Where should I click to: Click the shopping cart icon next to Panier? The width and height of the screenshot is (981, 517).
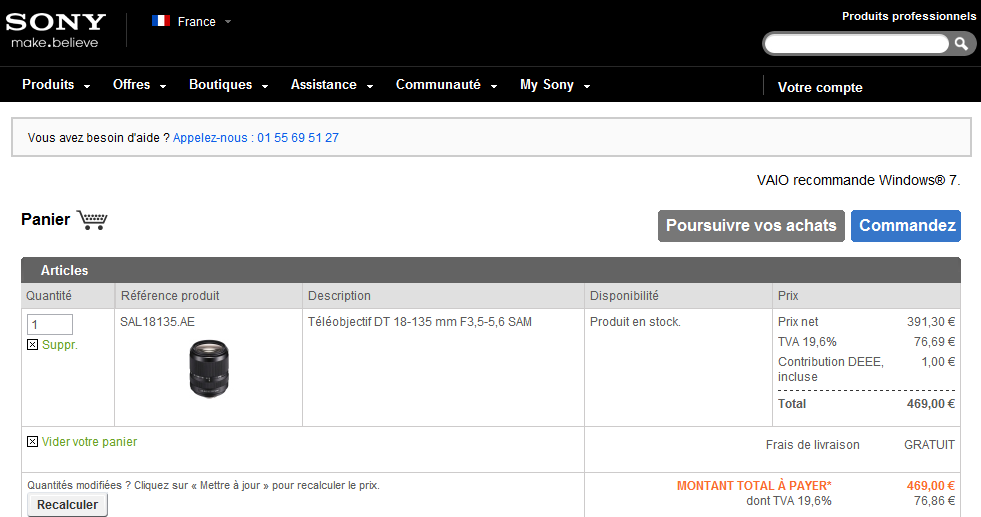(93, 220)
